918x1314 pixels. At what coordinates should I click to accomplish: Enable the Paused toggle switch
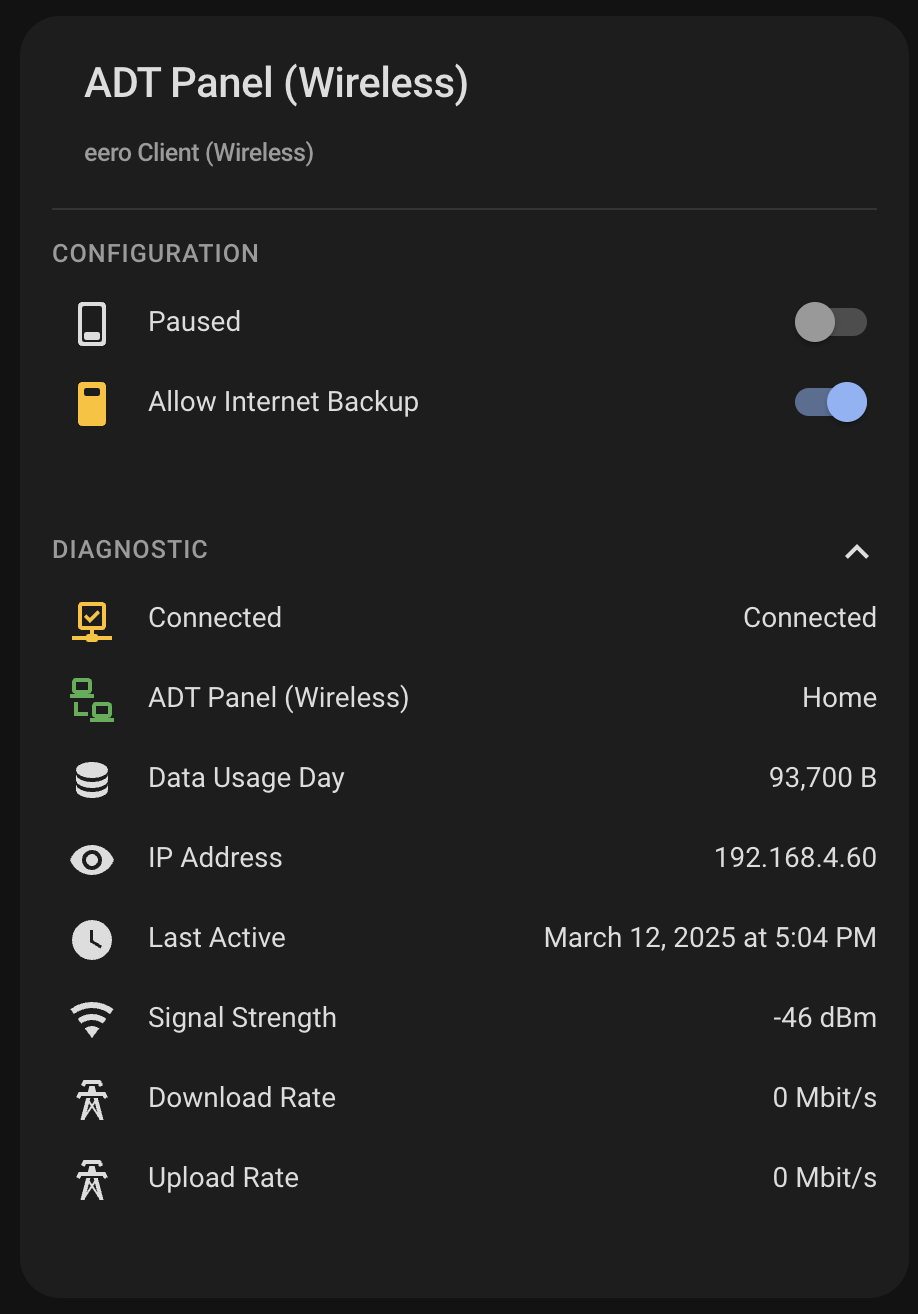830,322
